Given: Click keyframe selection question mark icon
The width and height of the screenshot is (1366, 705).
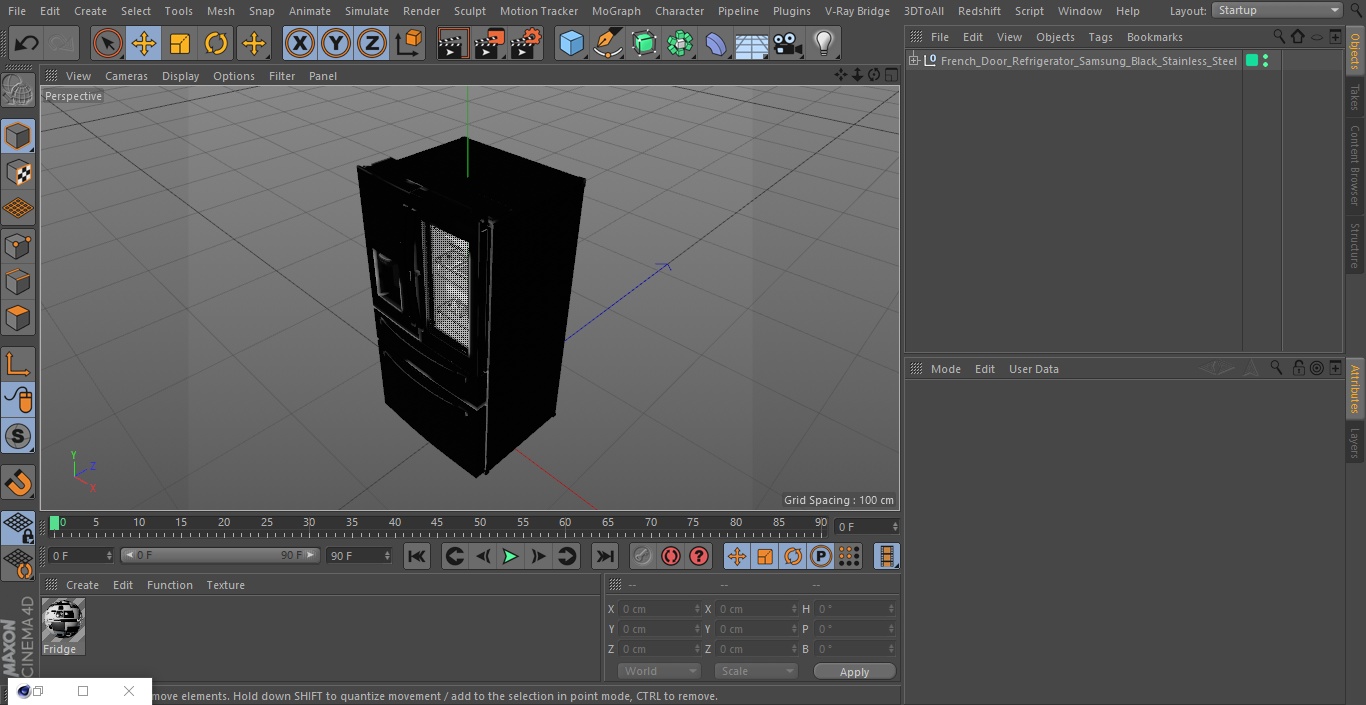Looking at the screenshot, I should [699, 556].
